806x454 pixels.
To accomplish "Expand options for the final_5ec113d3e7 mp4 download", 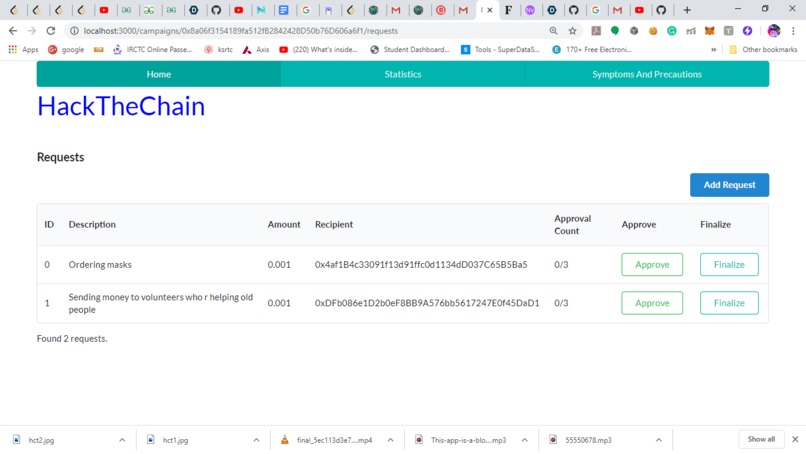I will coord(390,440).
